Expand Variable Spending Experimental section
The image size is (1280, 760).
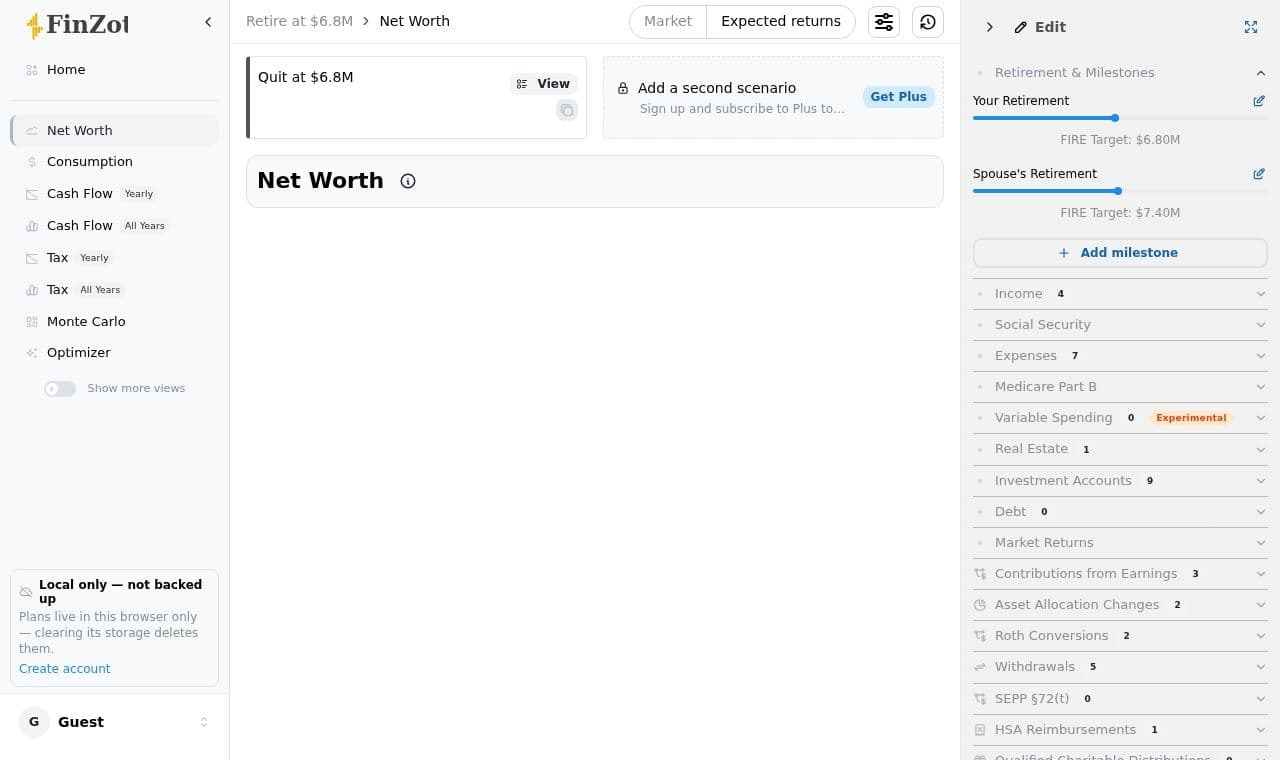1120,418
